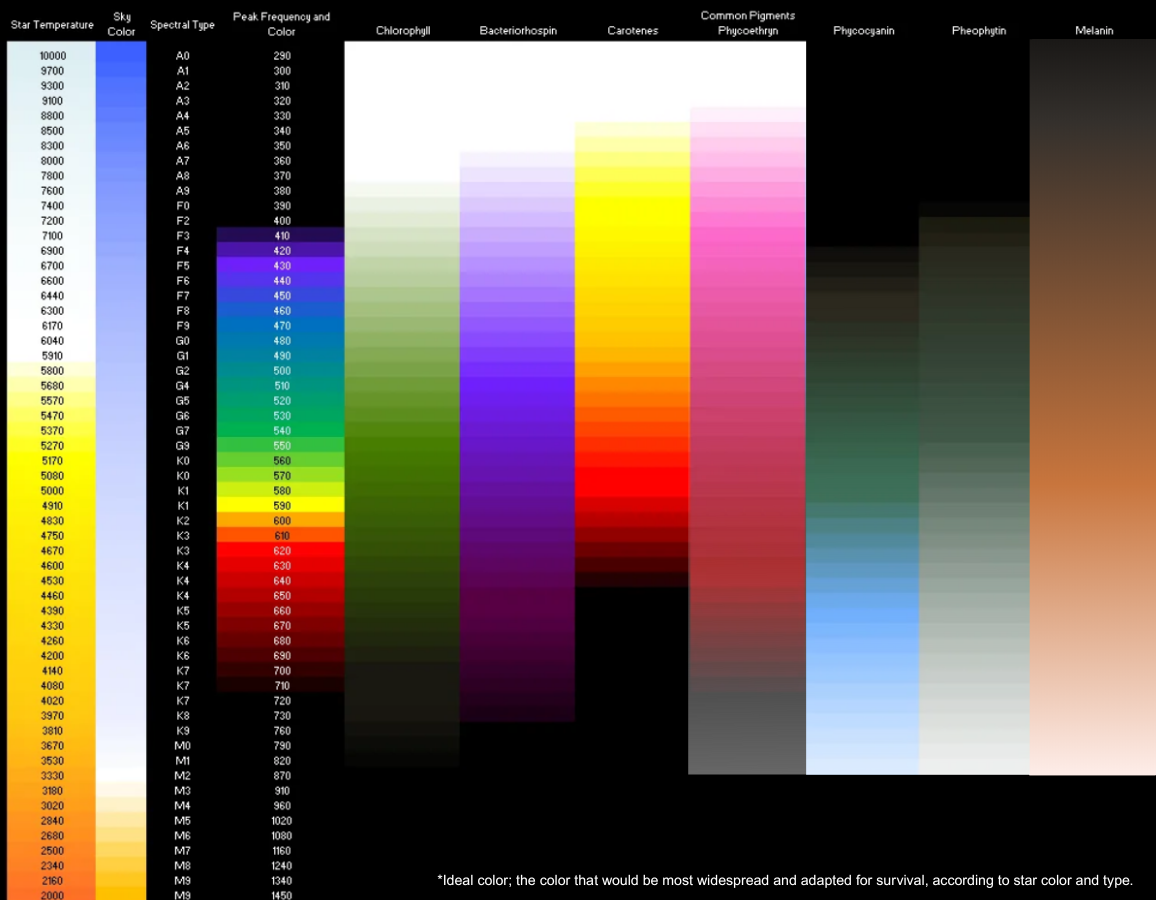Click the star temperature value 4910
The width and height of the screenshot is (1156, 900).
pos(52,506)
